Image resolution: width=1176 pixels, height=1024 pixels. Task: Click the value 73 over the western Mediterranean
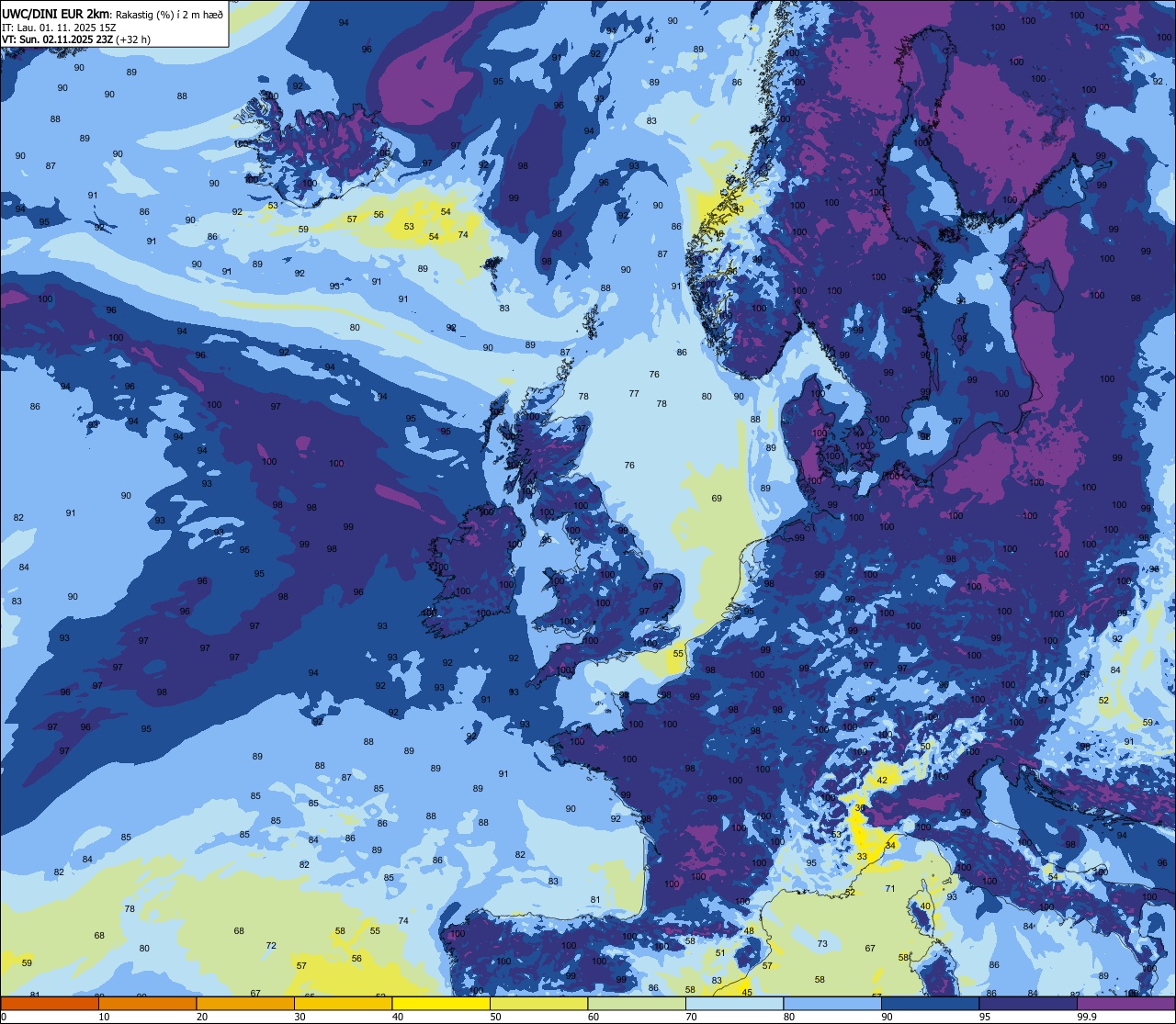tap(822, 943)
